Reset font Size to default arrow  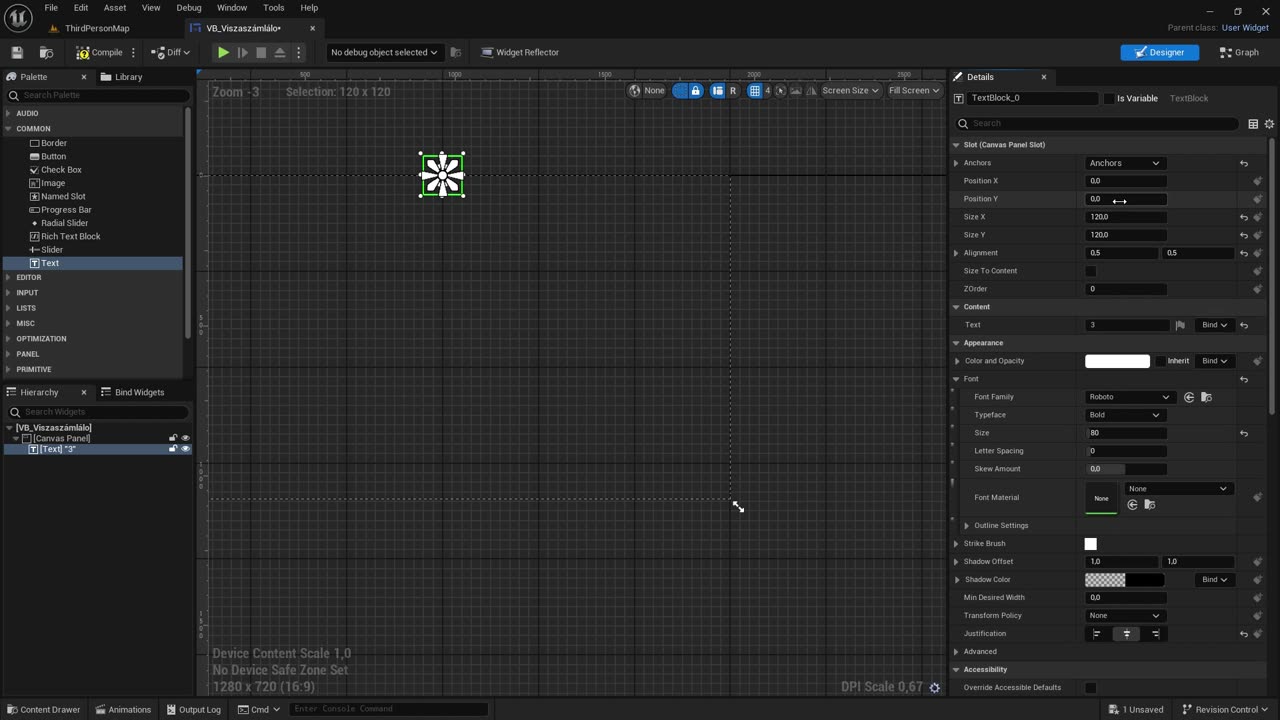tap(1244, 433)
